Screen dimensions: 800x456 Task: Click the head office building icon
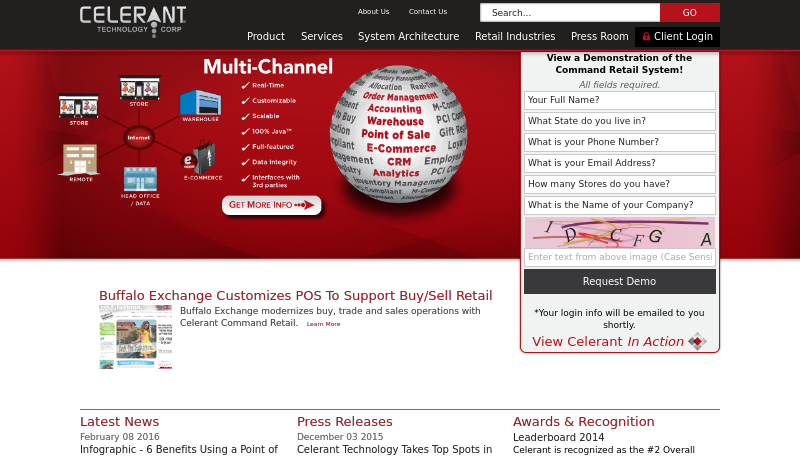(x=140, y=179)
